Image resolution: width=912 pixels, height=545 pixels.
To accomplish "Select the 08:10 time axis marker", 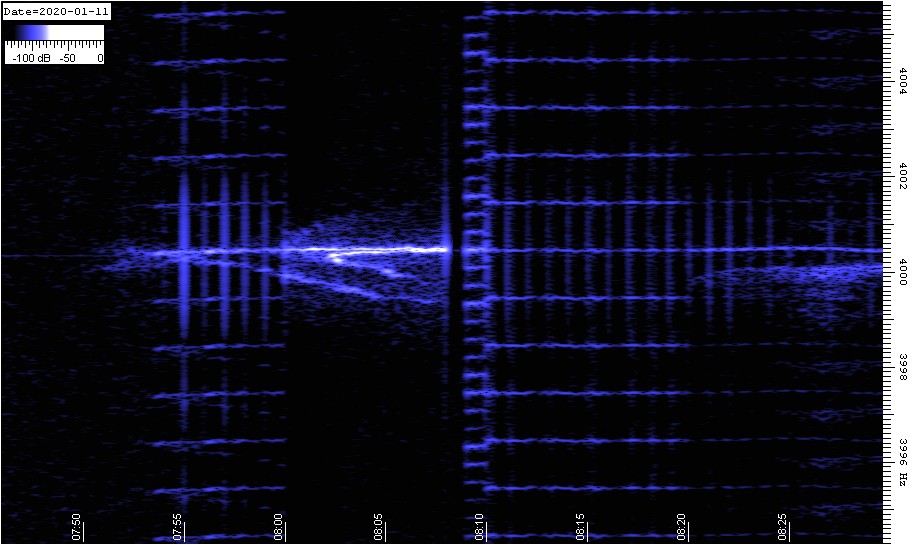I will coord(480,526).
